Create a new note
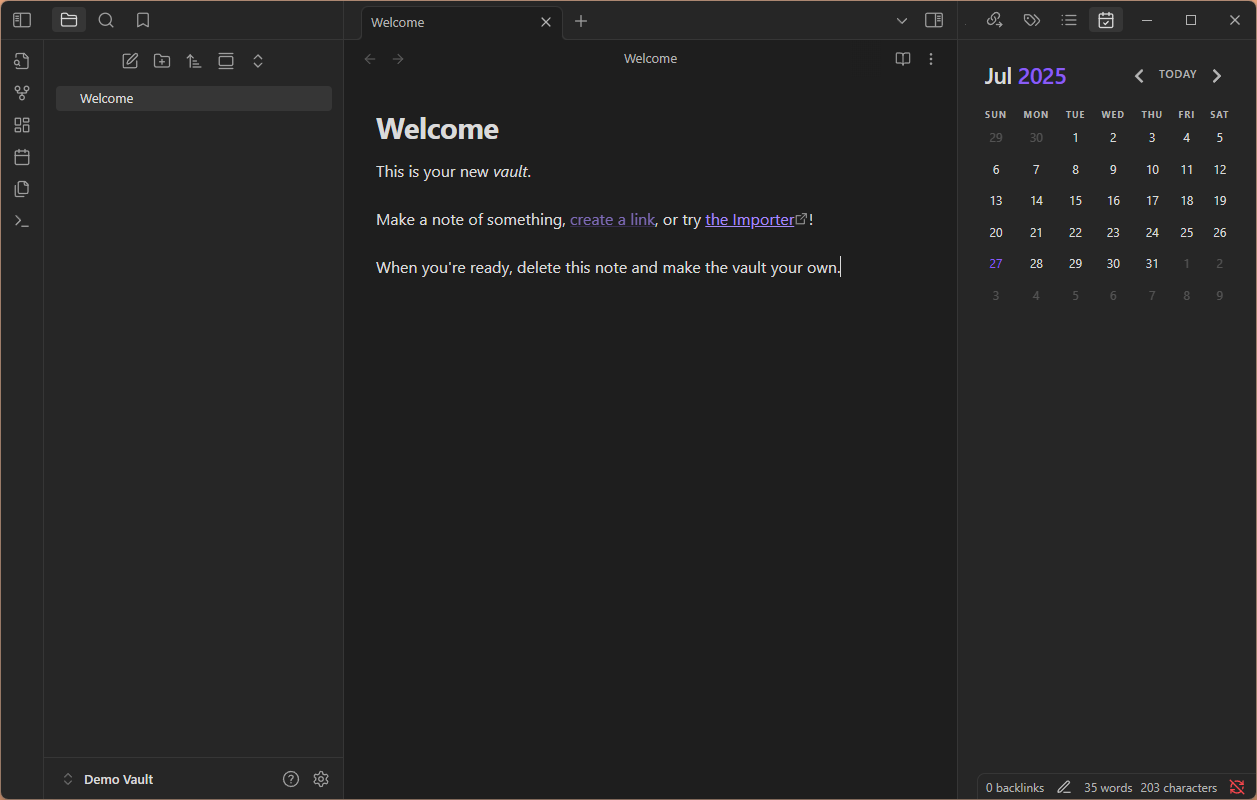 tap(130, 61)
